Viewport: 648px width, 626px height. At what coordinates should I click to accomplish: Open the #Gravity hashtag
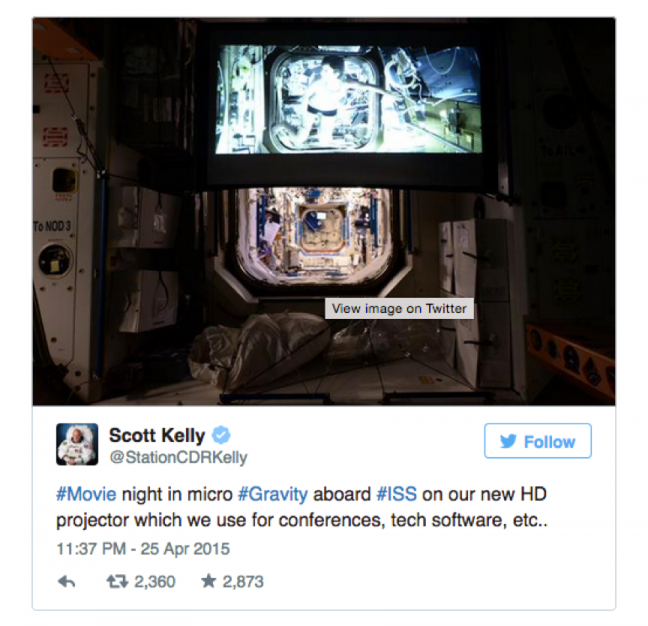coord(273,494)
